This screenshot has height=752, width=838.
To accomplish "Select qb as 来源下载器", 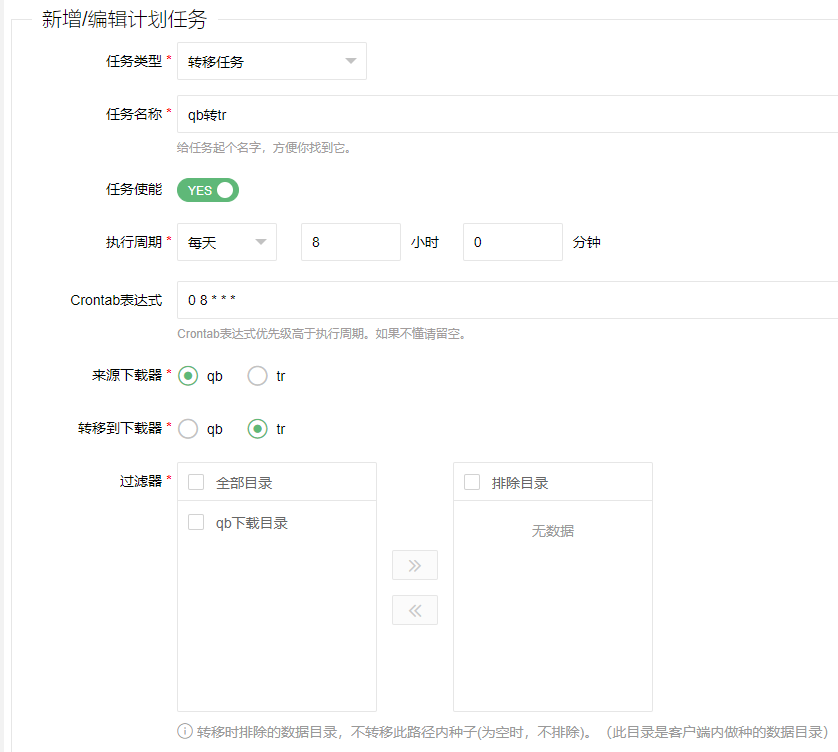I will pyautogui.click(x=188, y=376).
